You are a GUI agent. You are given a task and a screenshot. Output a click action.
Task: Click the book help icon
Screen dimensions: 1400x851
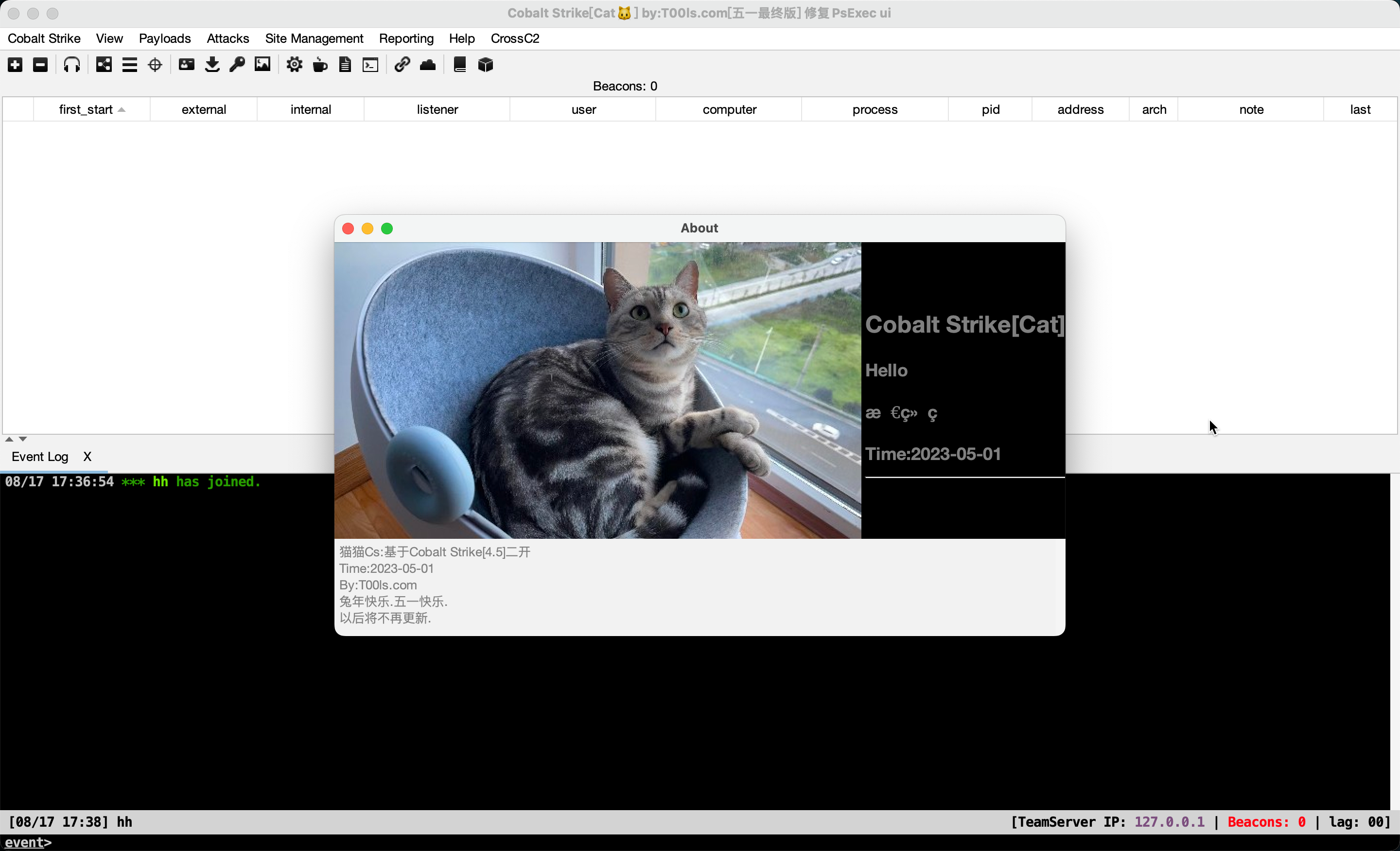(x=460, y=65)
